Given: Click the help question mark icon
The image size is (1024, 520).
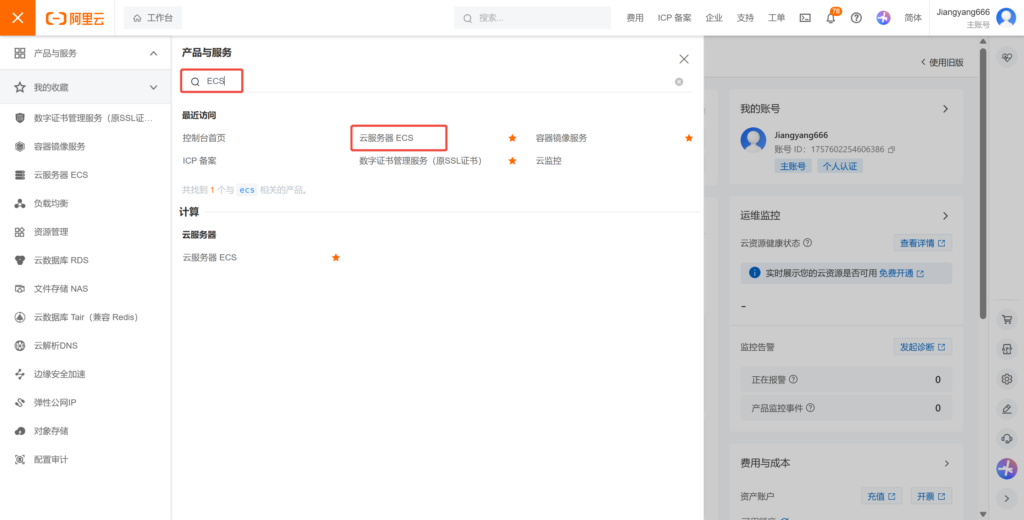Looking at the screenshot, I should pyautogui.click(x=856, y=18).
